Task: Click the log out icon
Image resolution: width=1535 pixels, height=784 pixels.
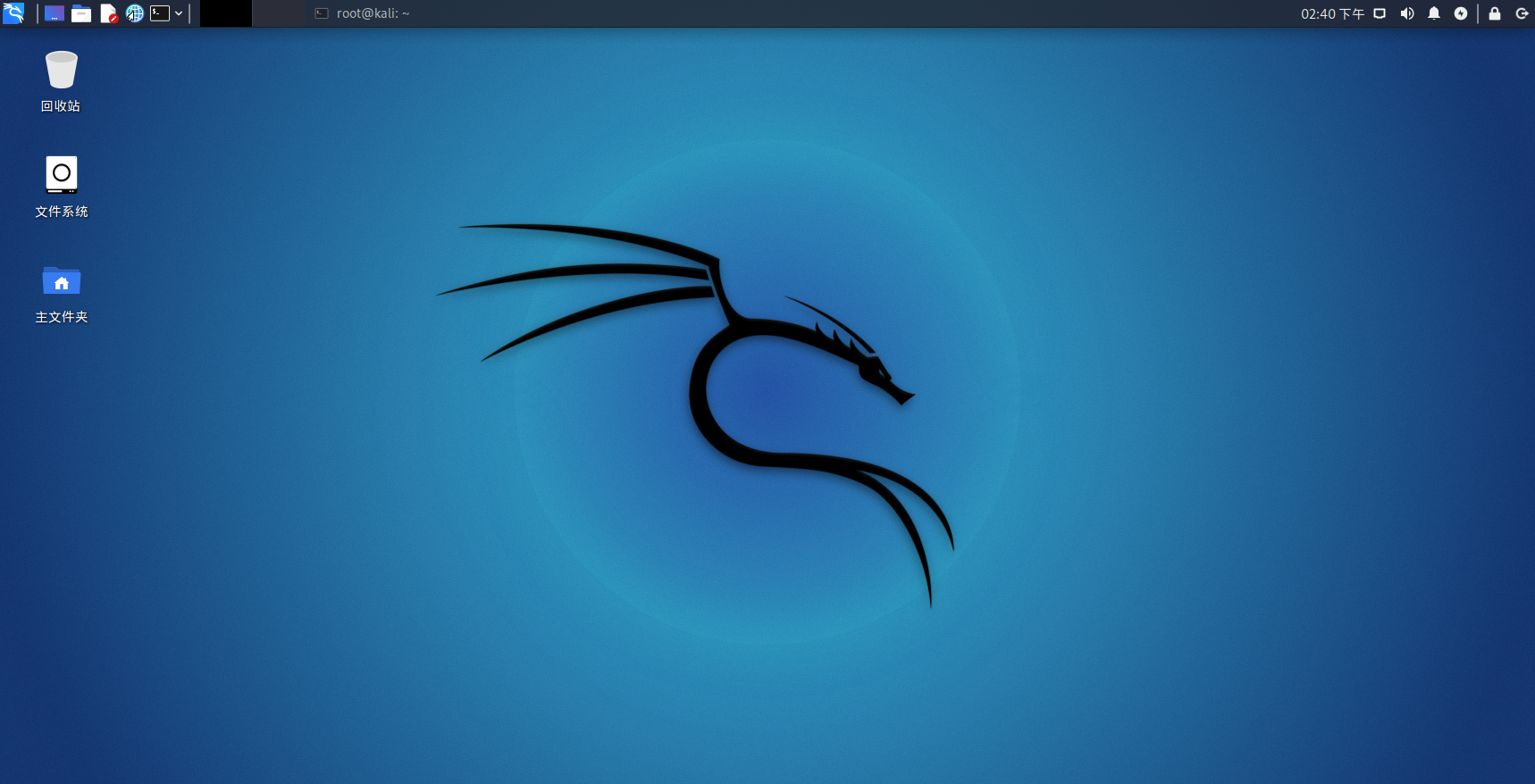Action: click(x=1522, y=13)
